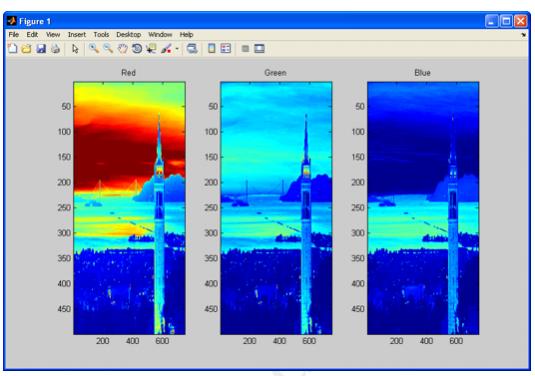Hide plot tools toolbar icon
The image size is (535, 376).
point(245,49)
